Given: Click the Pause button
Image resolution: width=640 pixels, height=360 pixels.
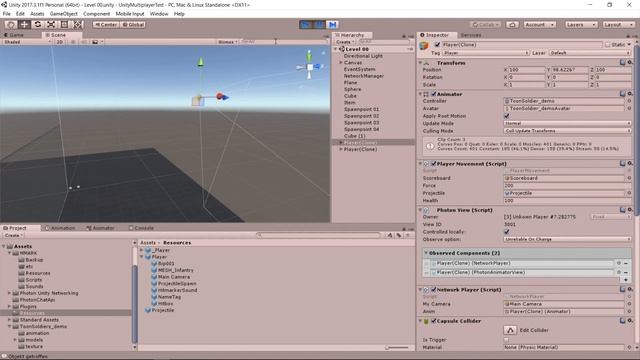Looking at the screenshot, I should click(x=319, y=24).
